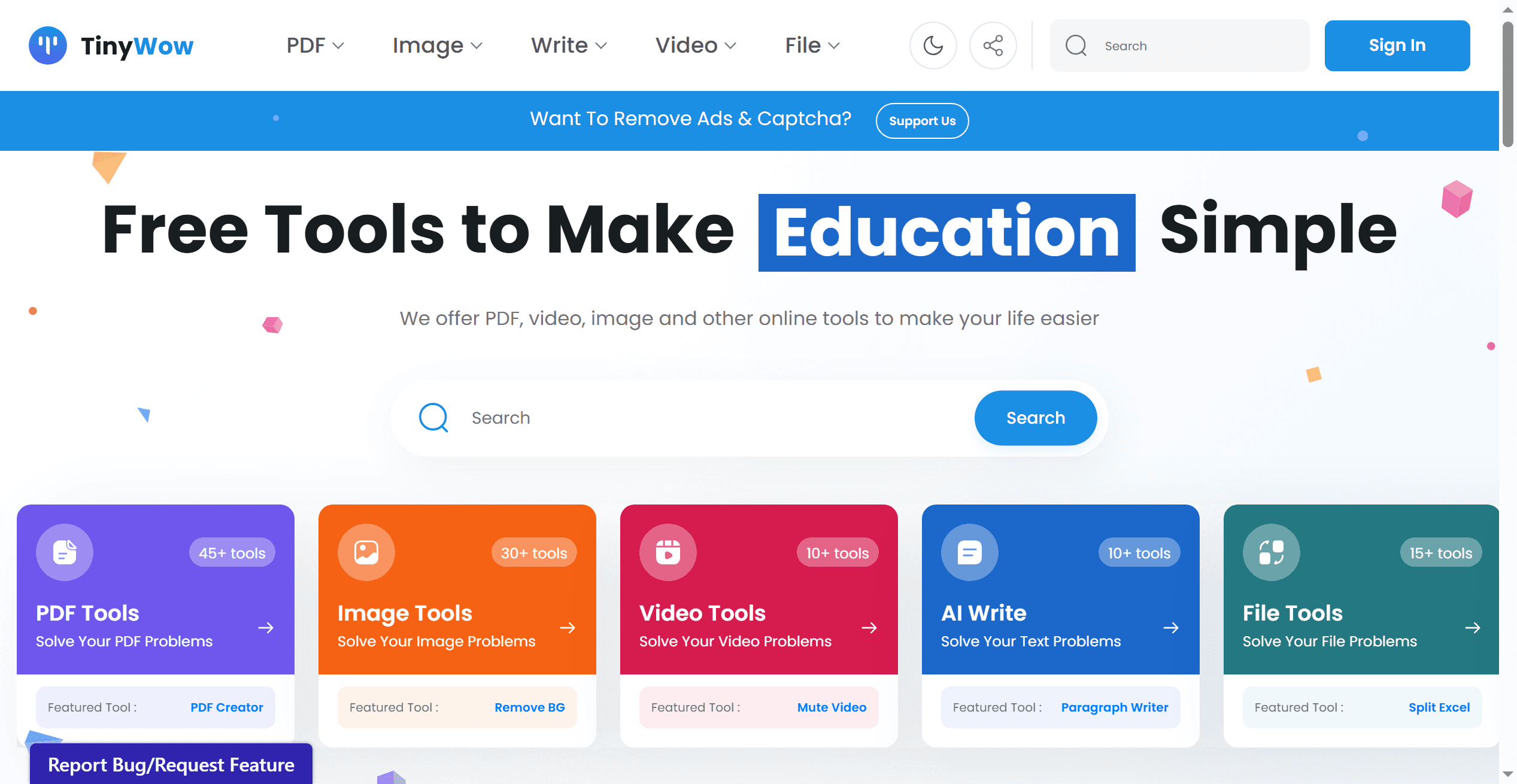This screenshot has width=1517, height=784.
Task: Click the Sign In button
Action: point(1397,45)
